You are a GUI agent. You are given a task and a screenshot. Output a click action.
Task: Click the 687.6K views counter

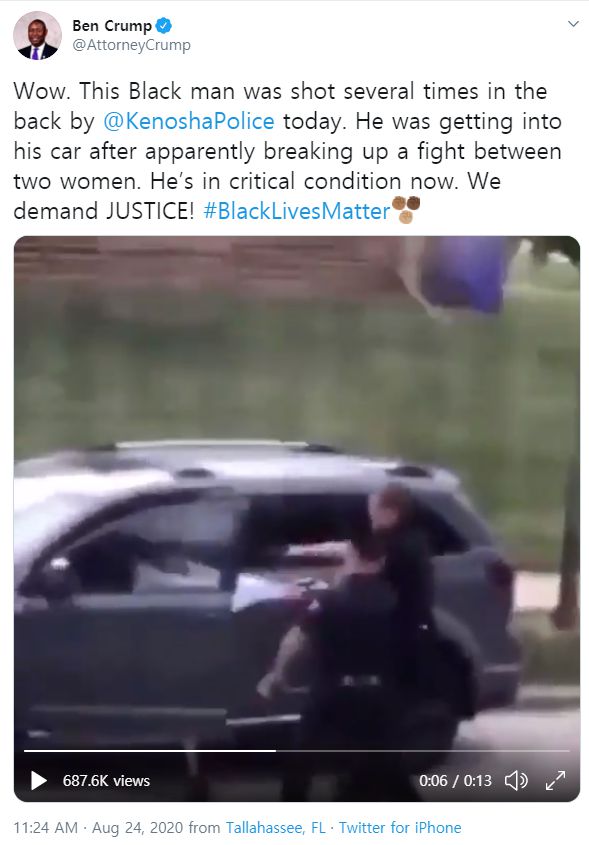(106, 780)
